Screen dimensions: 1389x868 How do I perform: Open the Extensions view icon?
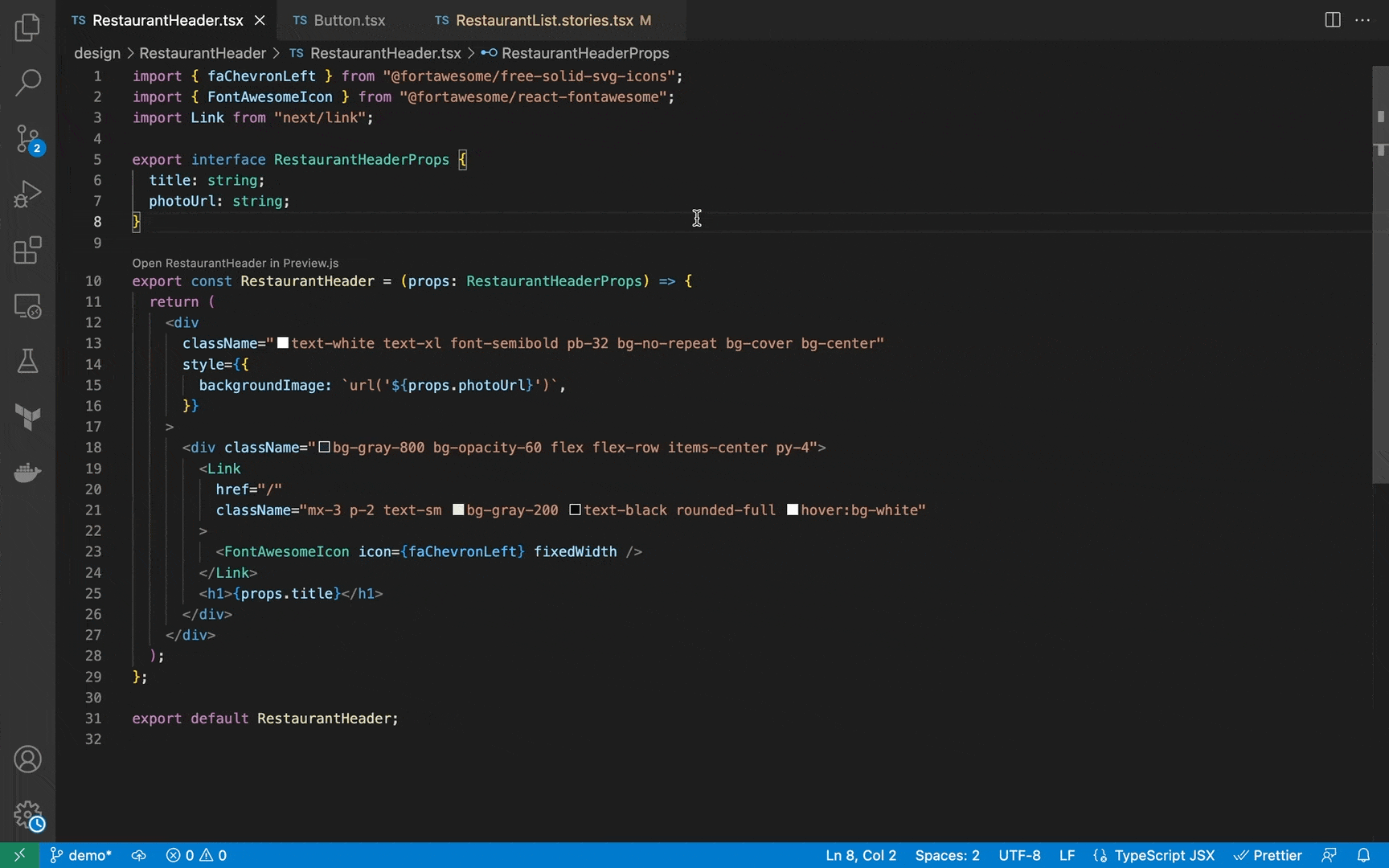tap(27, 250)
